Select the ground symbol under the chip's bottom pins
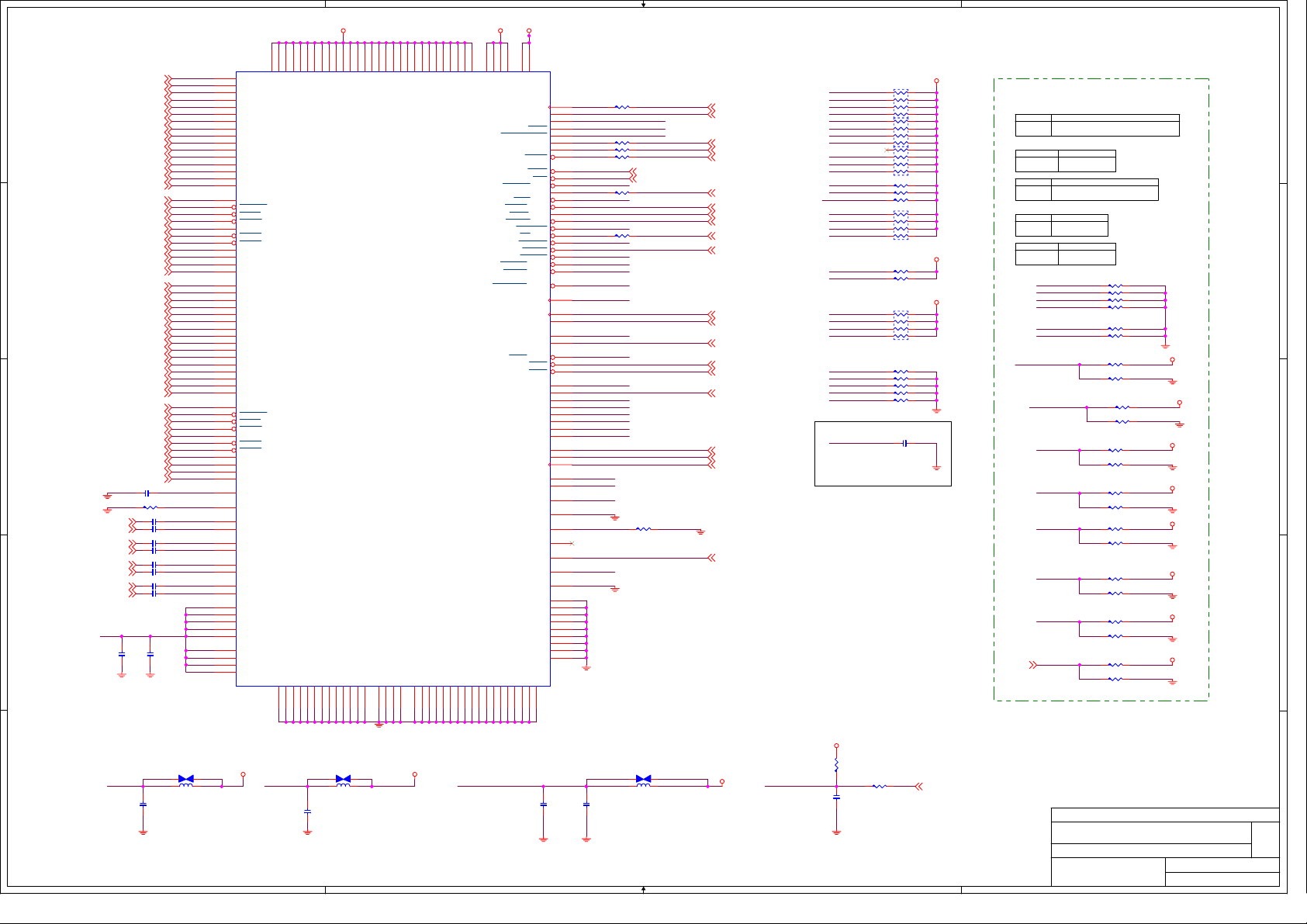The image size is (1307, 924). point(379,725)
